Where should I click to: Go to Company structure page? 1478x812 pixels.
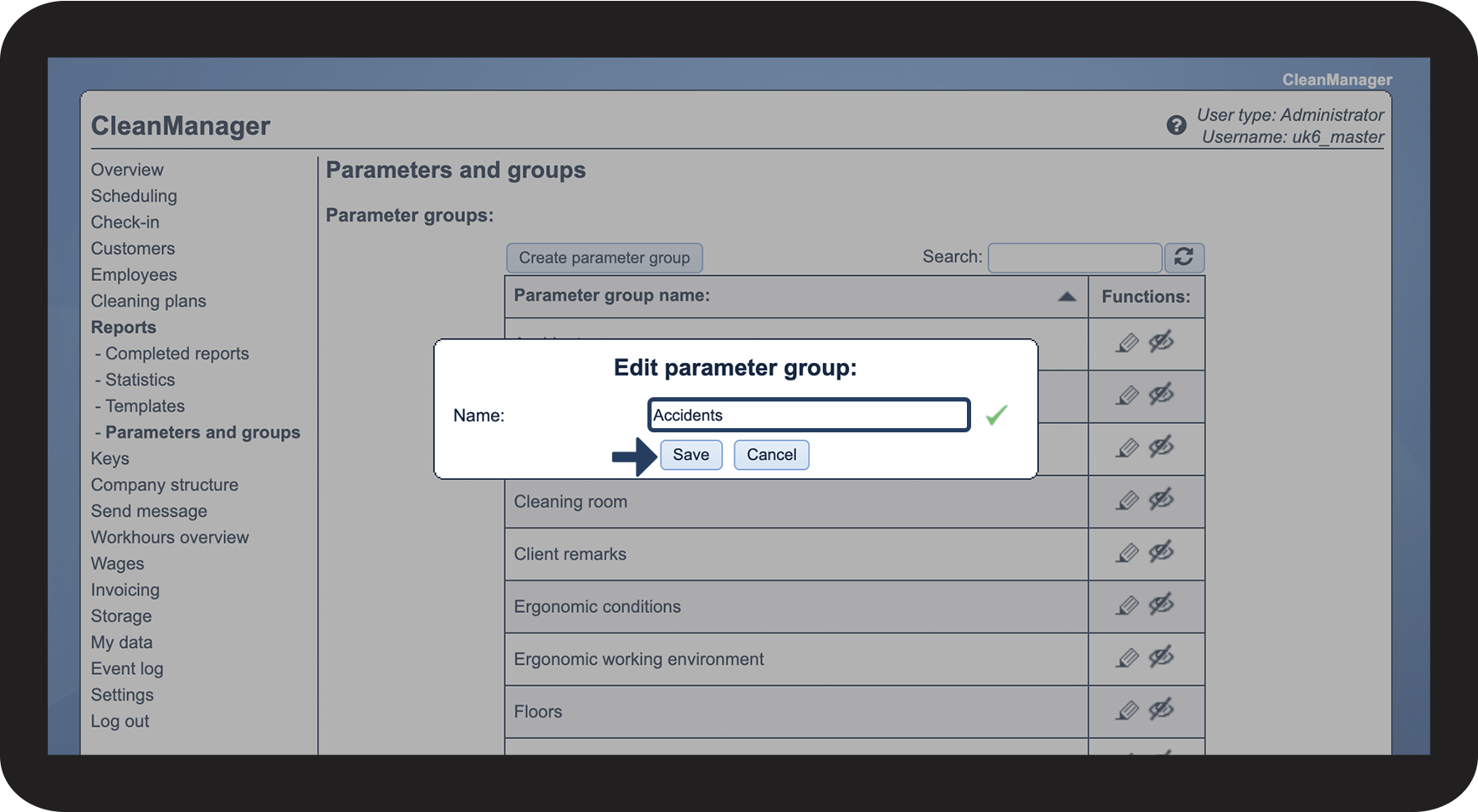pos(164,485)
